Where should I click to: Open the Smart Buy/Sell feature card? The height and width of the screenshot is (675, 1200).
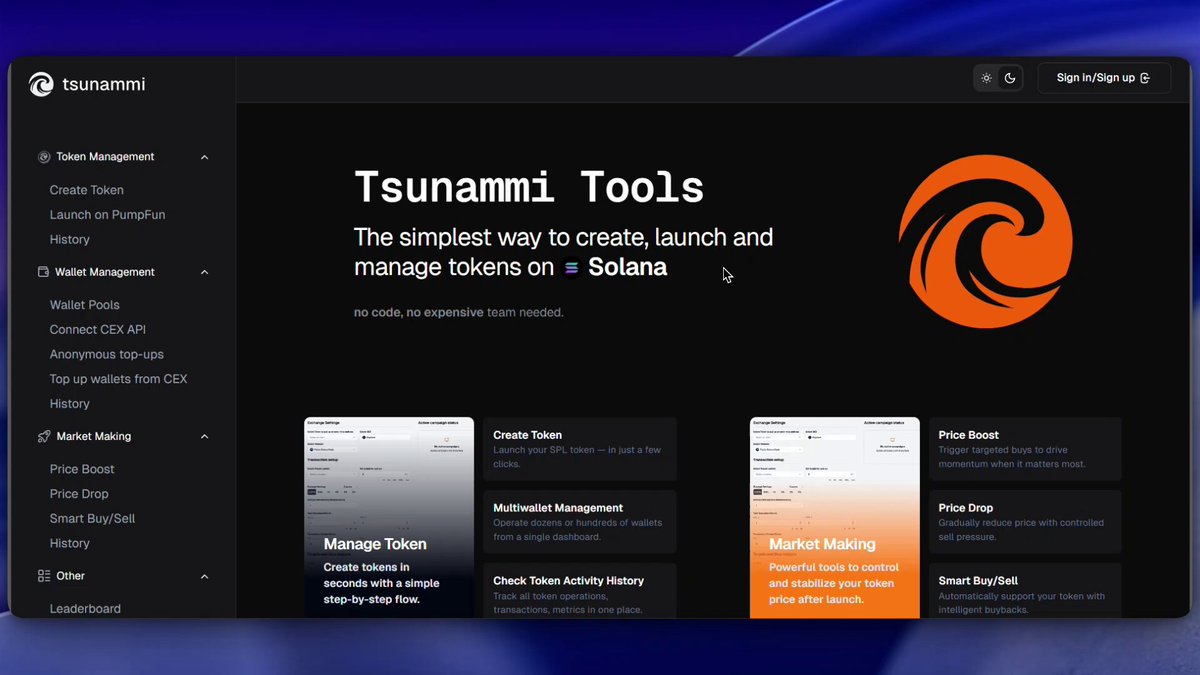tap(1025, 591)
